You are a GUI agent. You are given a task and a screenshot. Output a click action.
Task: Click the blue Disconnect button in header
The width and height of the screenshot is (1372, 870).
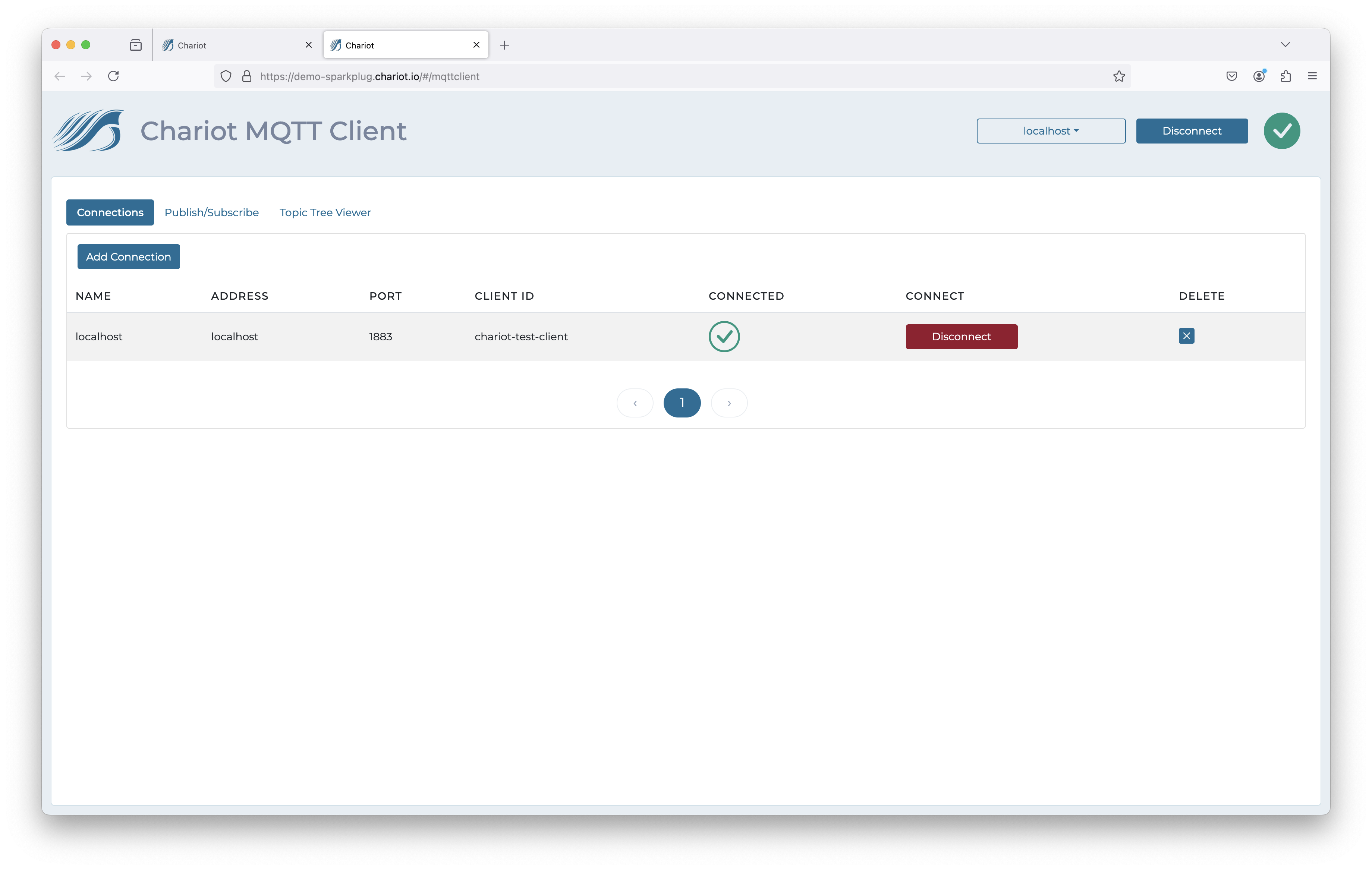[1192, 131]
